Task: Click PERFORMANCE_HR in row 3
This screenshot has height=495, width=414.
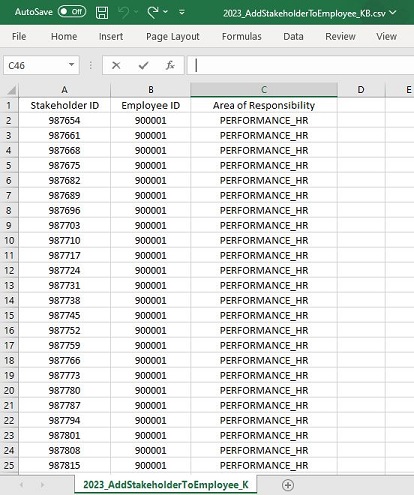Action: coord(264,135)
